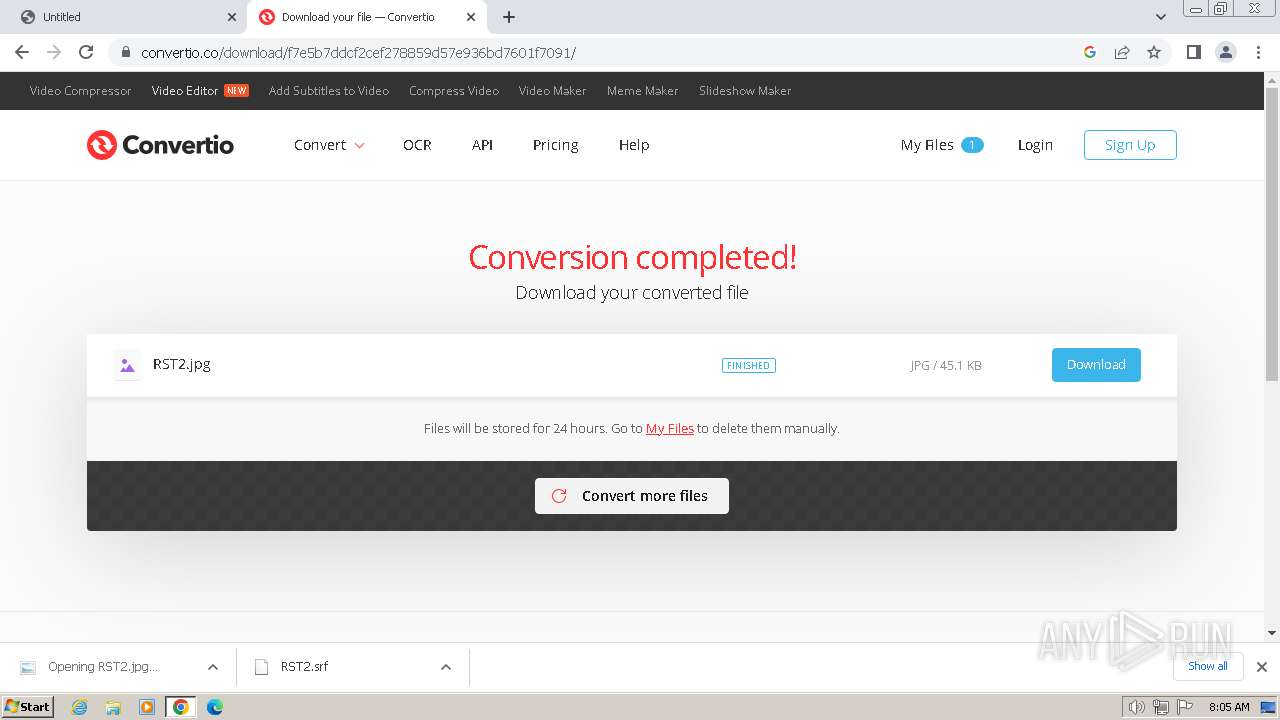The width and height of the screenshot is (1280, 720).
Task: Close the Convertio download tab
Action: pos(471,17)
